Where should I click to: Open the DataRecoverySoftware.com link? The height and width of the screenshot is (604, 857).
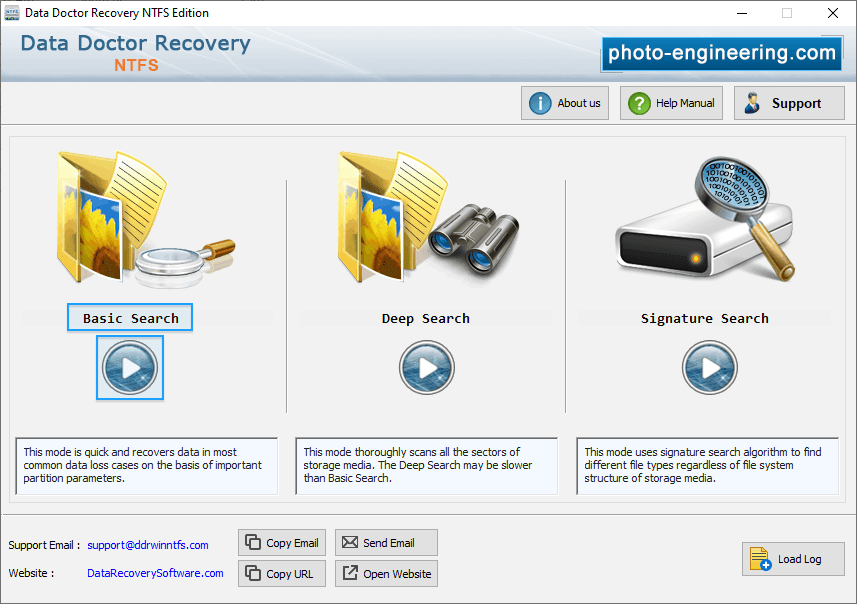click(155, 573)
